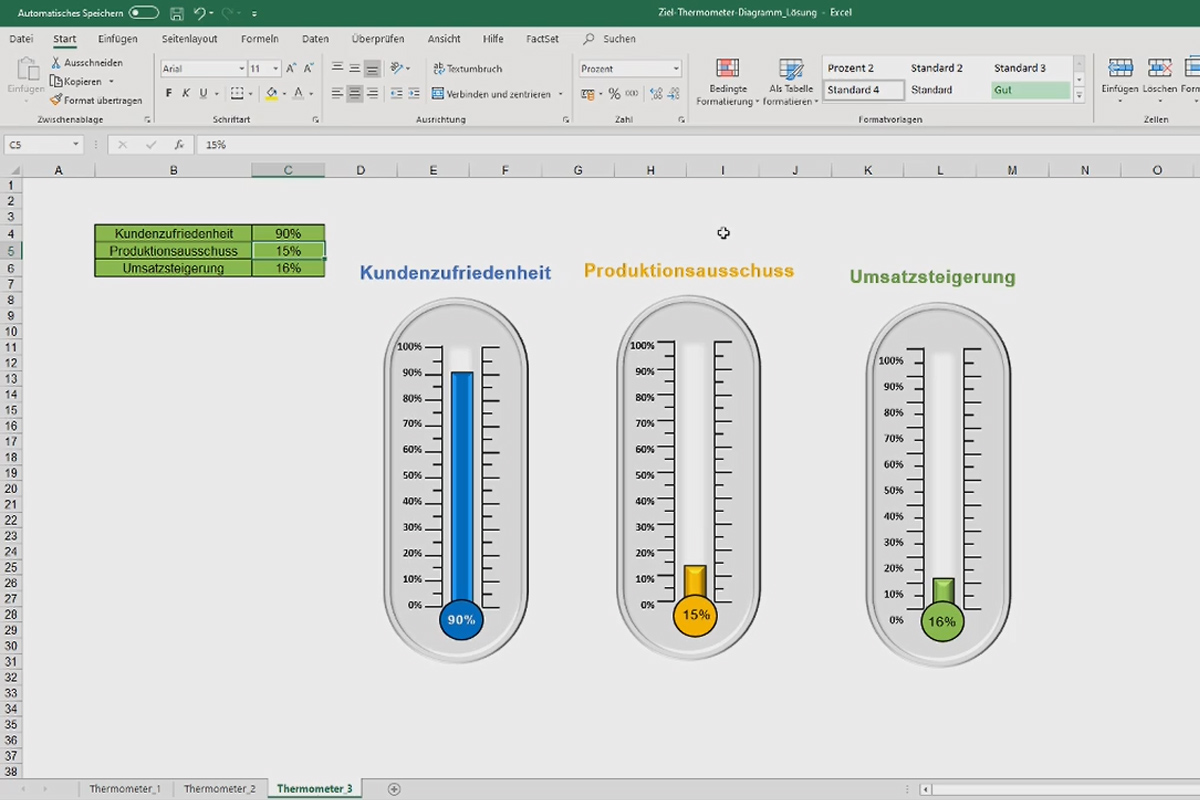Open the Thermometer_1 sheet tab

(125, 789)
